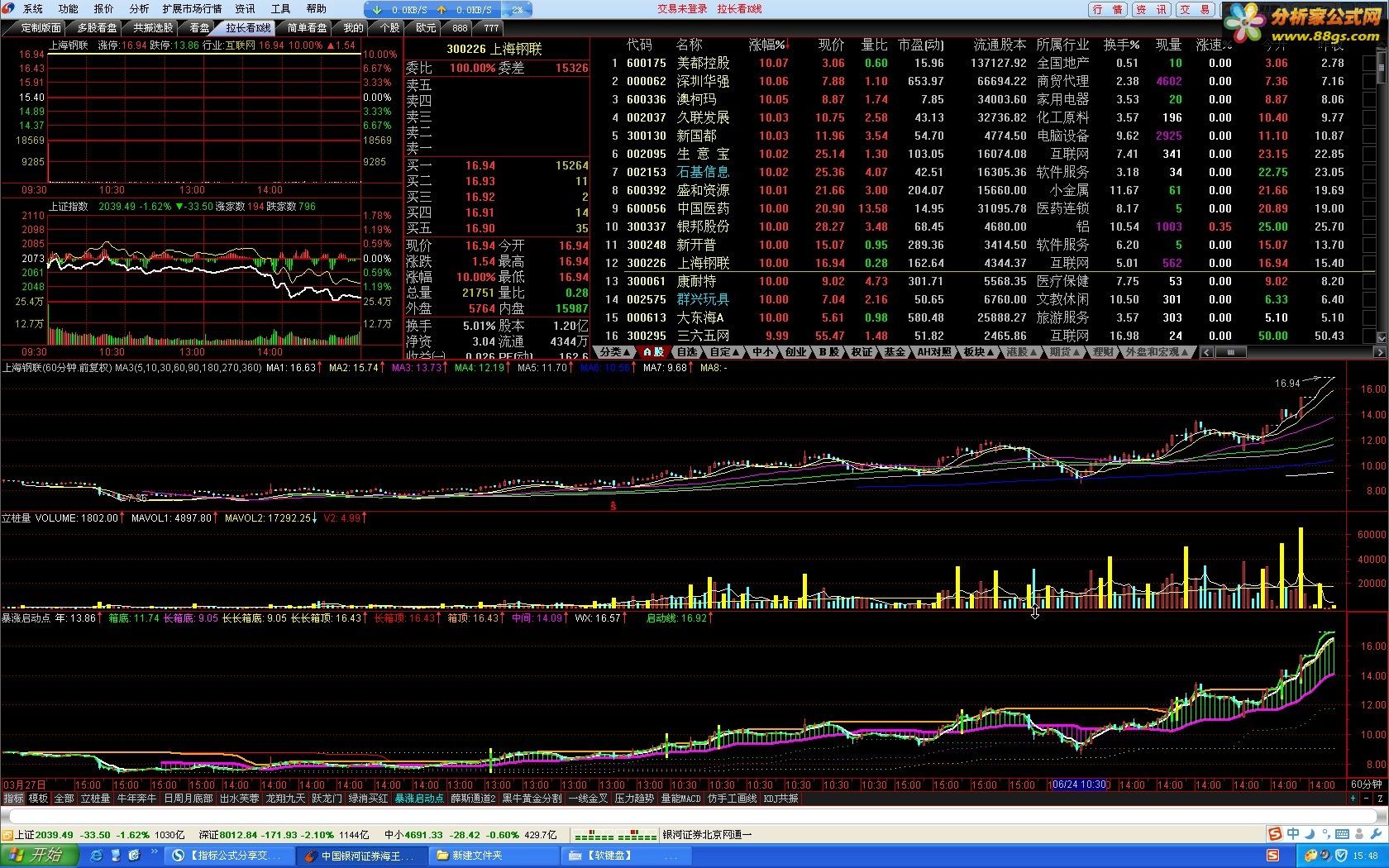Open the 扩展市场行情 menu
Image resolution: width=1389 pixels, height=868 pixels.
coord(192,9)
